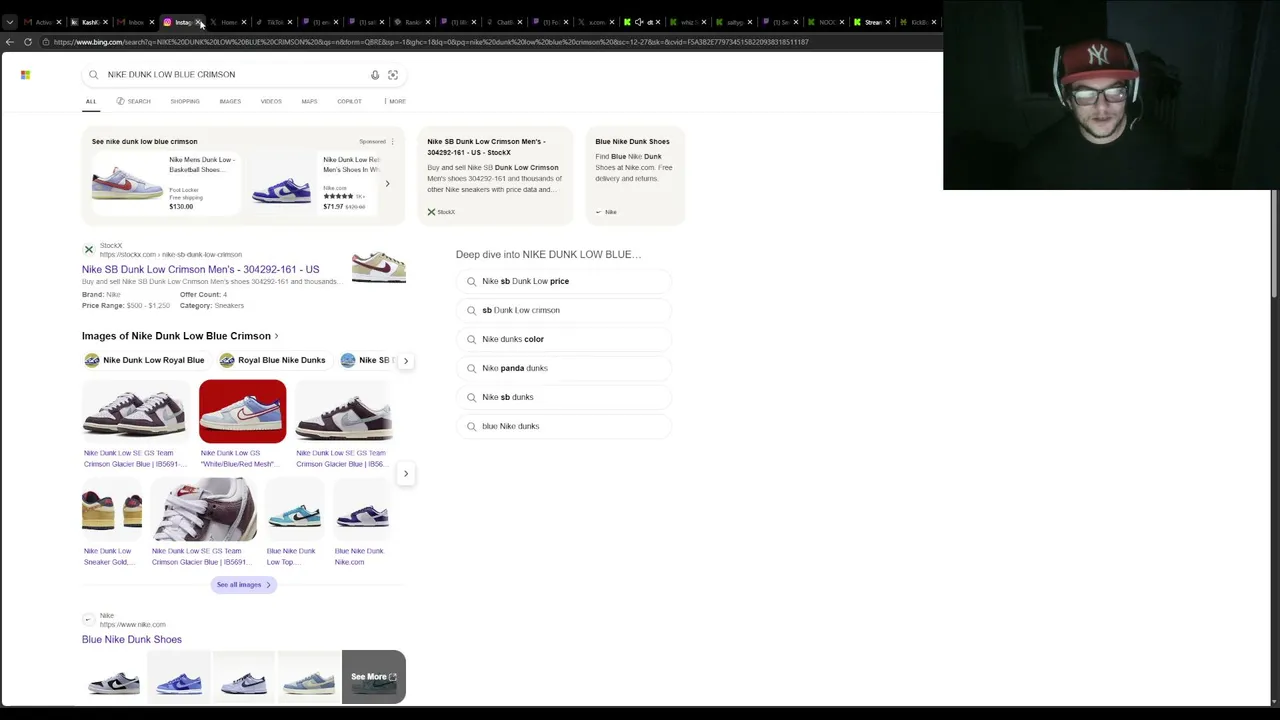The width and height of the screenshot is (1280, 720).
Task: Click the See all images button
Action: [x=243, y=585]
